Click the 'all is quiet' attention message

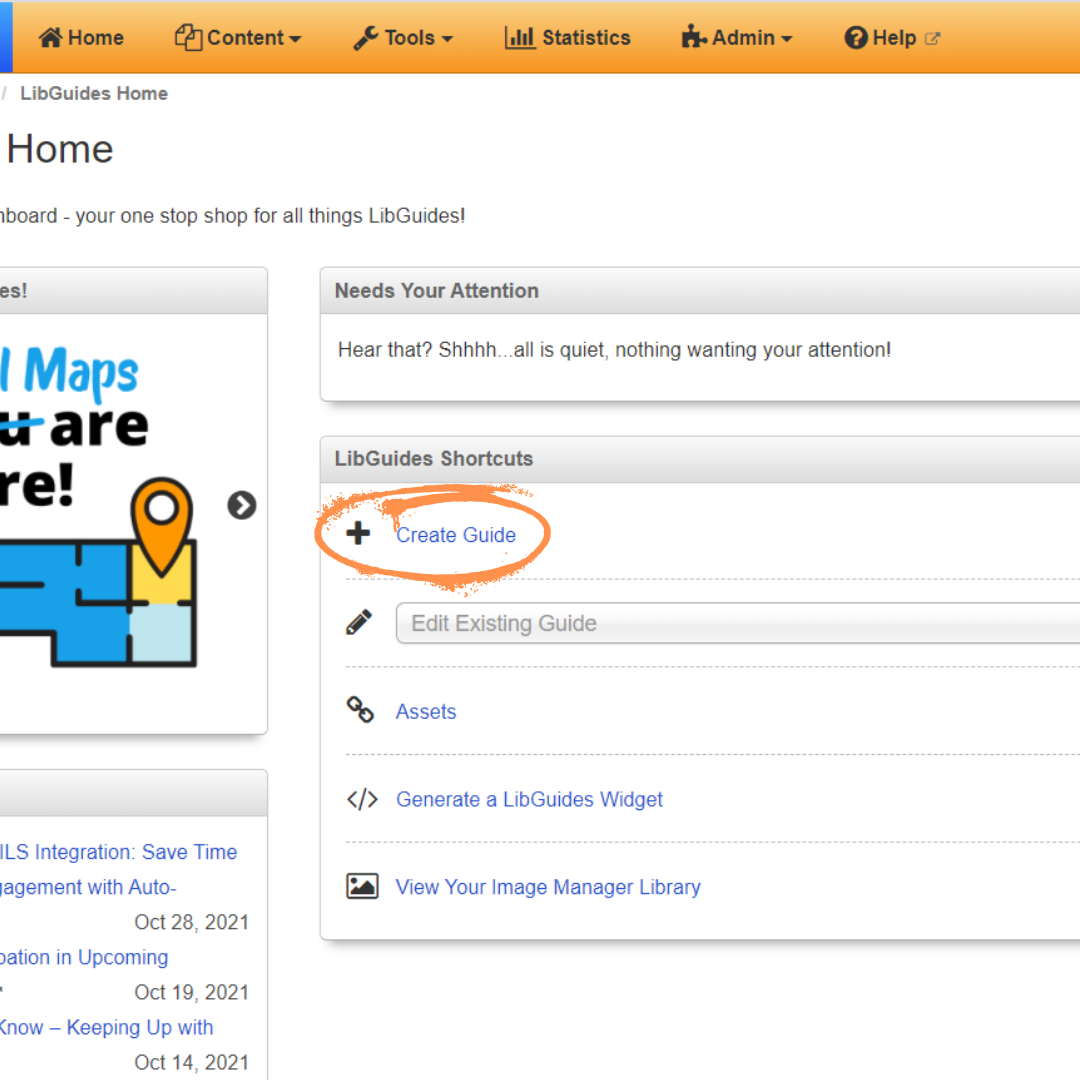(x=614, y=350)
